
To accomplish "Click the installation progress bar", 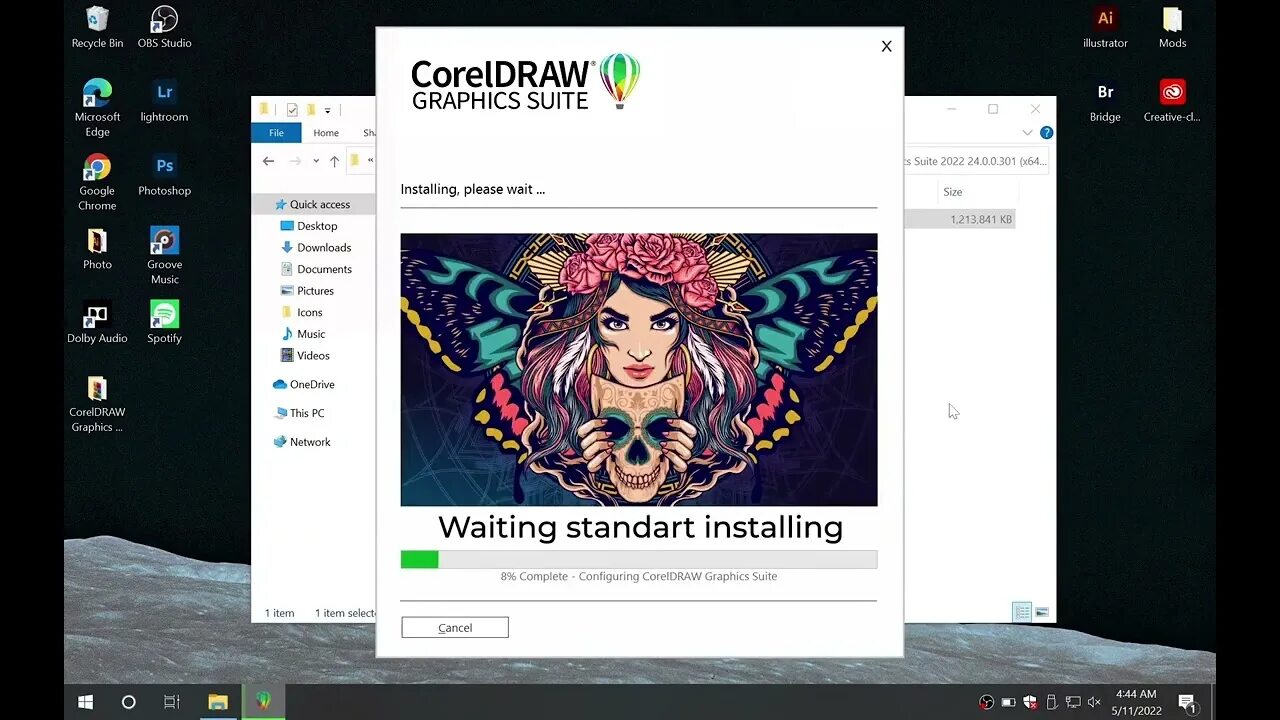I will [639, 559].
